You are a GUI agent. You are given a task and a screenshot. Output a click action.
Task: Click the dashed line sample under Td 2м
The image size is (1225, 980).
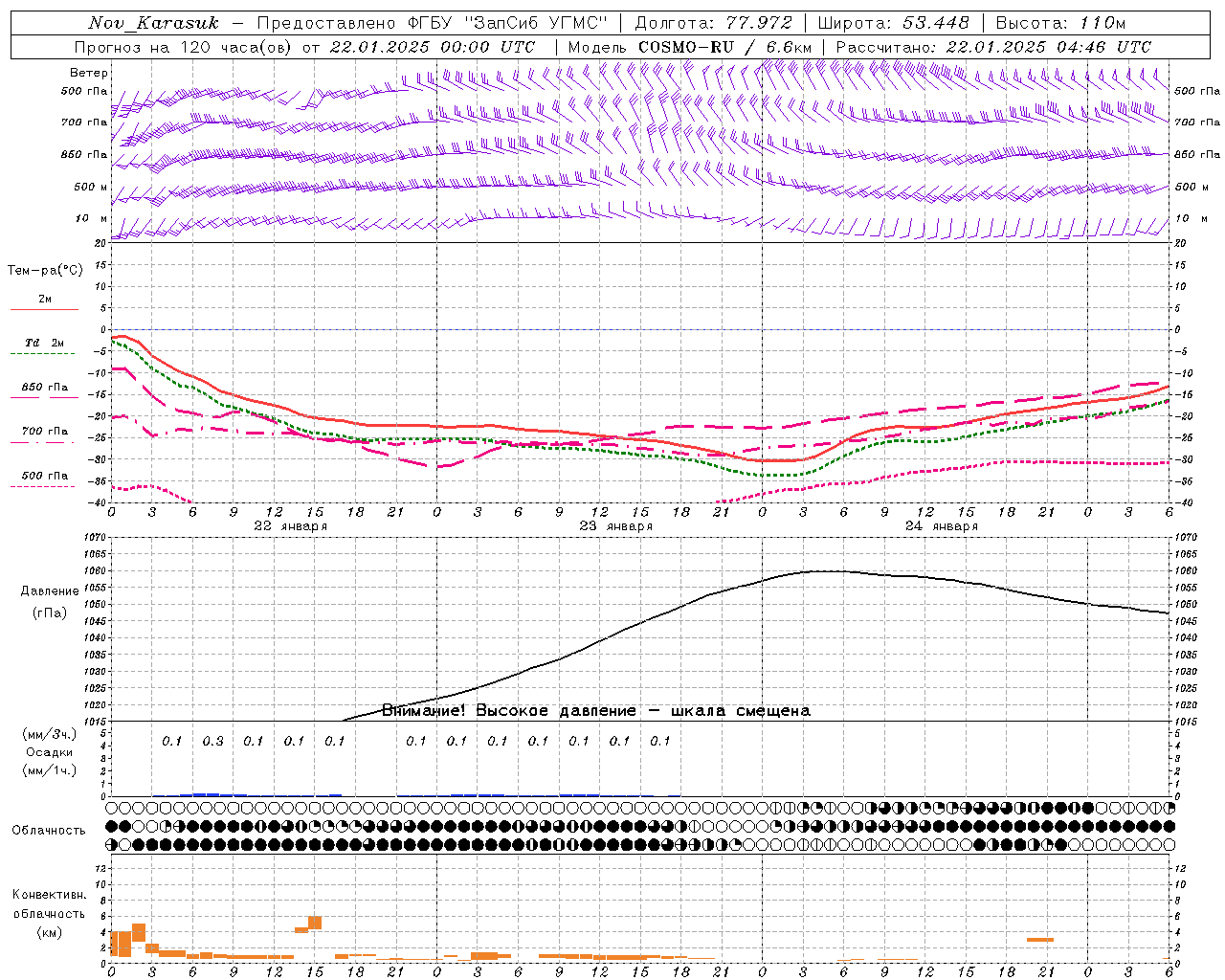click(44, 353)
